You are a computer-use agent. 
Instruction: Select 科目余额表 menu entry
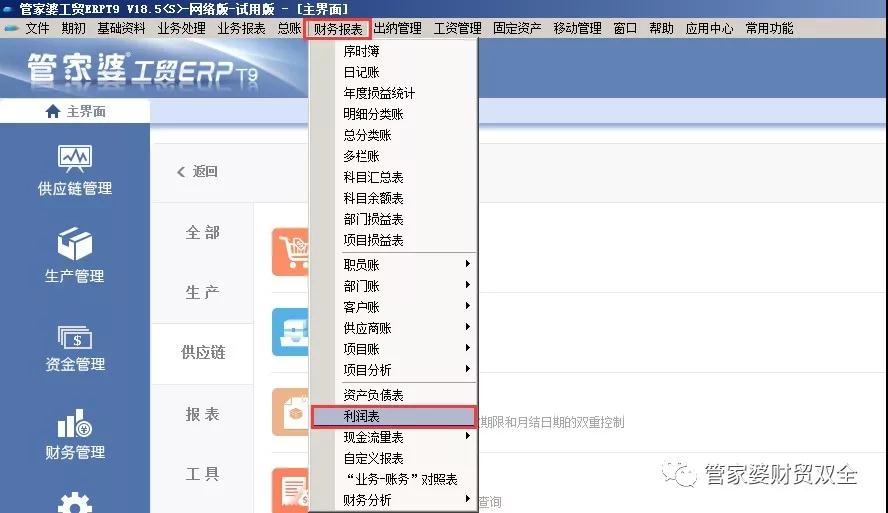373,198
